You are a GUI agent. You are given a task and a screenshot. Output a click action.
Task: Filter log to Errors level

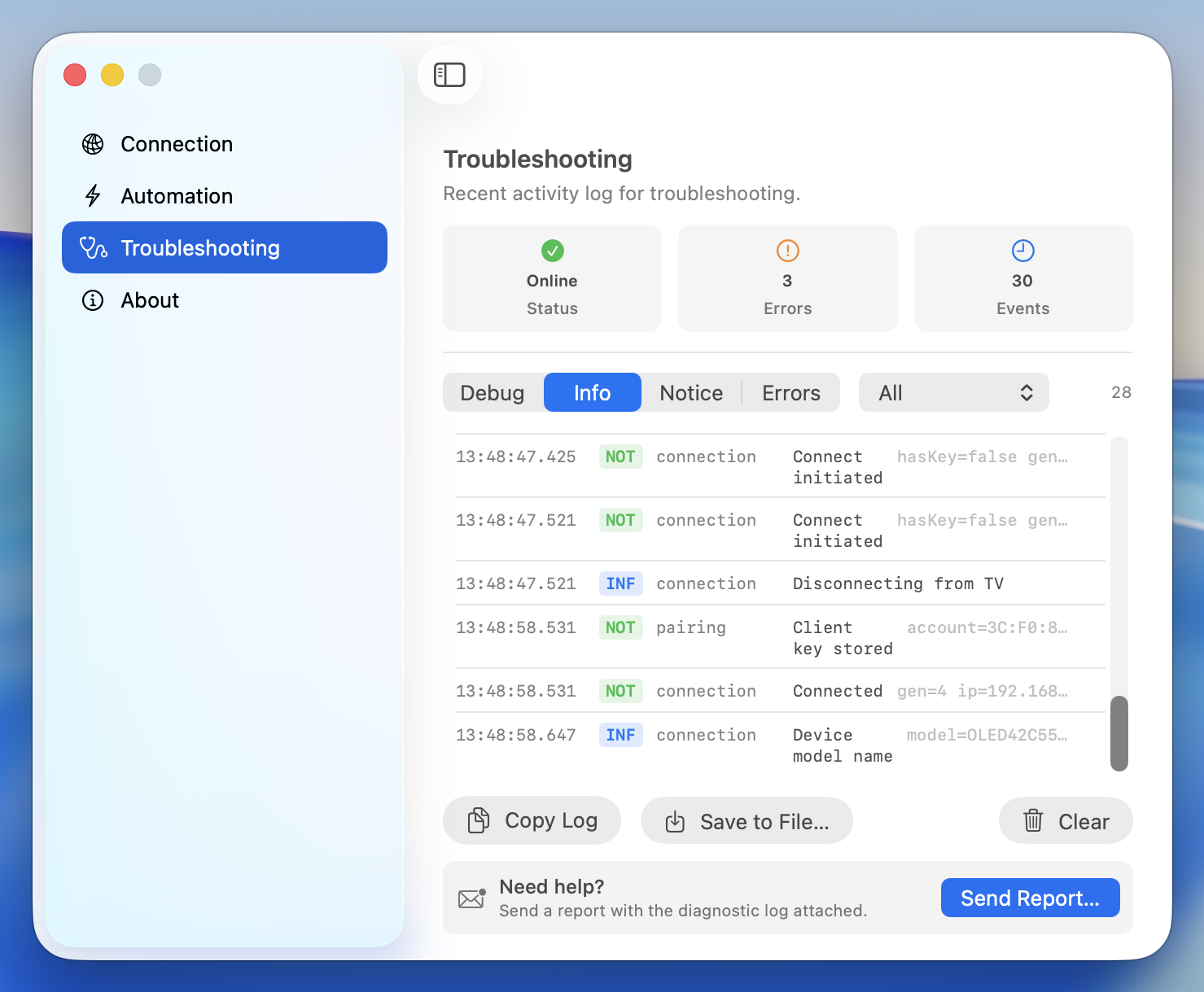click(791, 392)
